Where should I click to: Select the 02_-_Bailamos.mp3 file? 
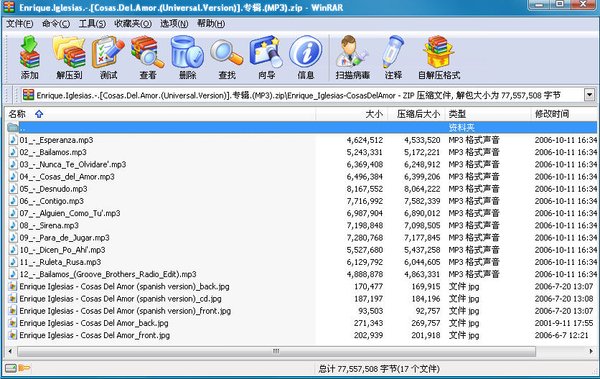click(x=53, y=152)
